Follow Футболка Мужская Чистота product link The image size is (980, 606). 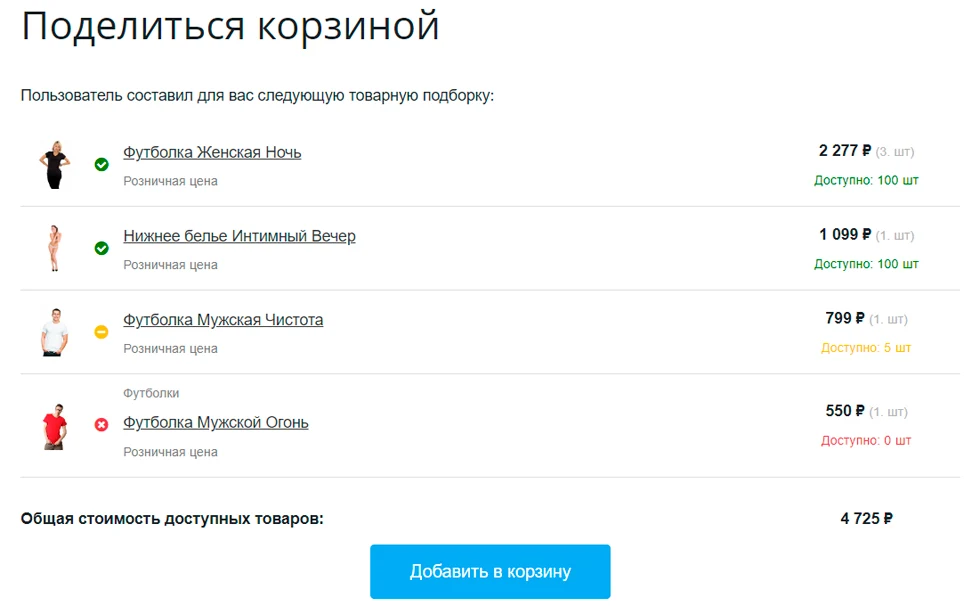[223, 320]
